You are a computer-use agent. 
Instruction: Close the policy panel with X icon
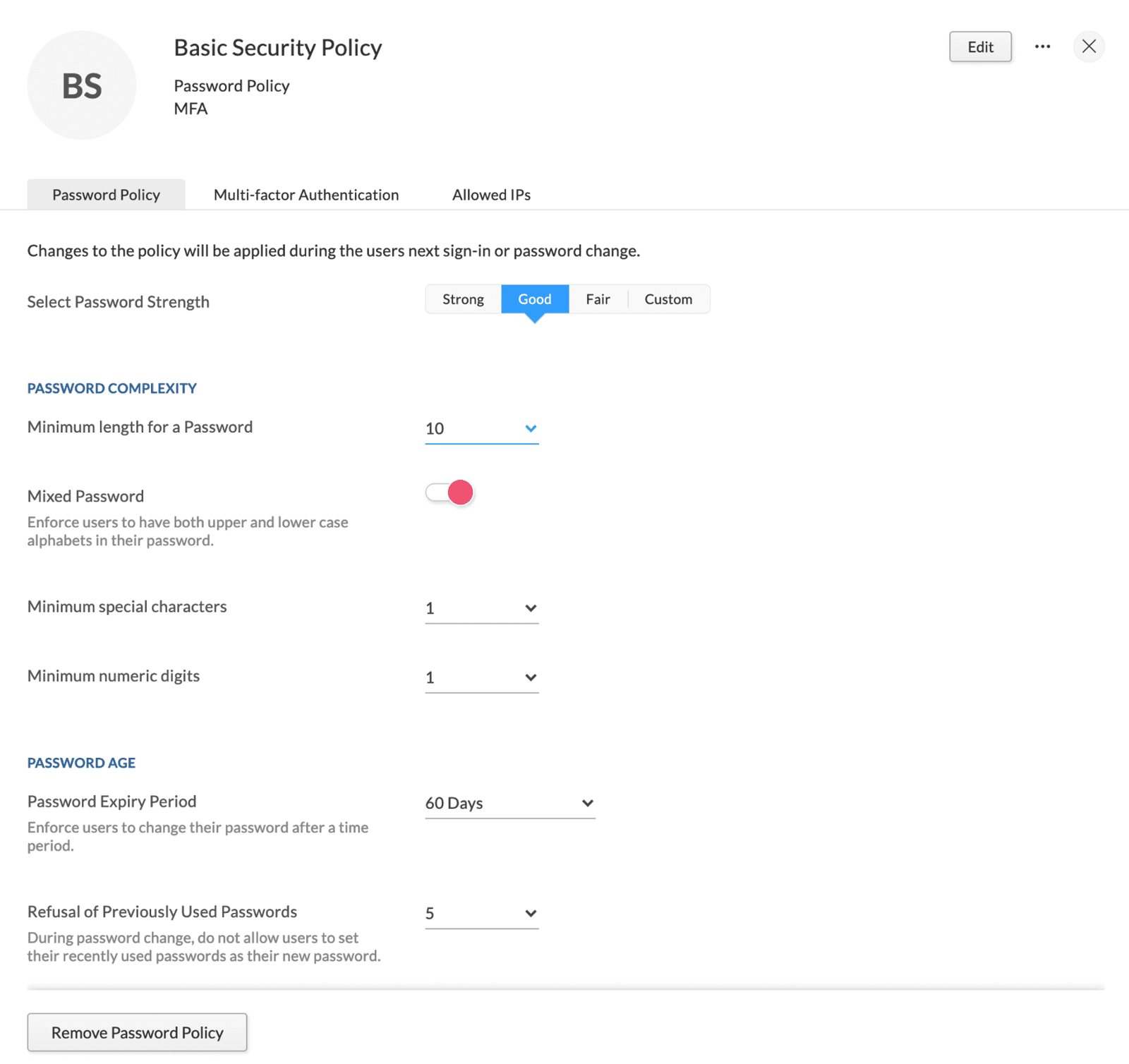[1089, 47]
